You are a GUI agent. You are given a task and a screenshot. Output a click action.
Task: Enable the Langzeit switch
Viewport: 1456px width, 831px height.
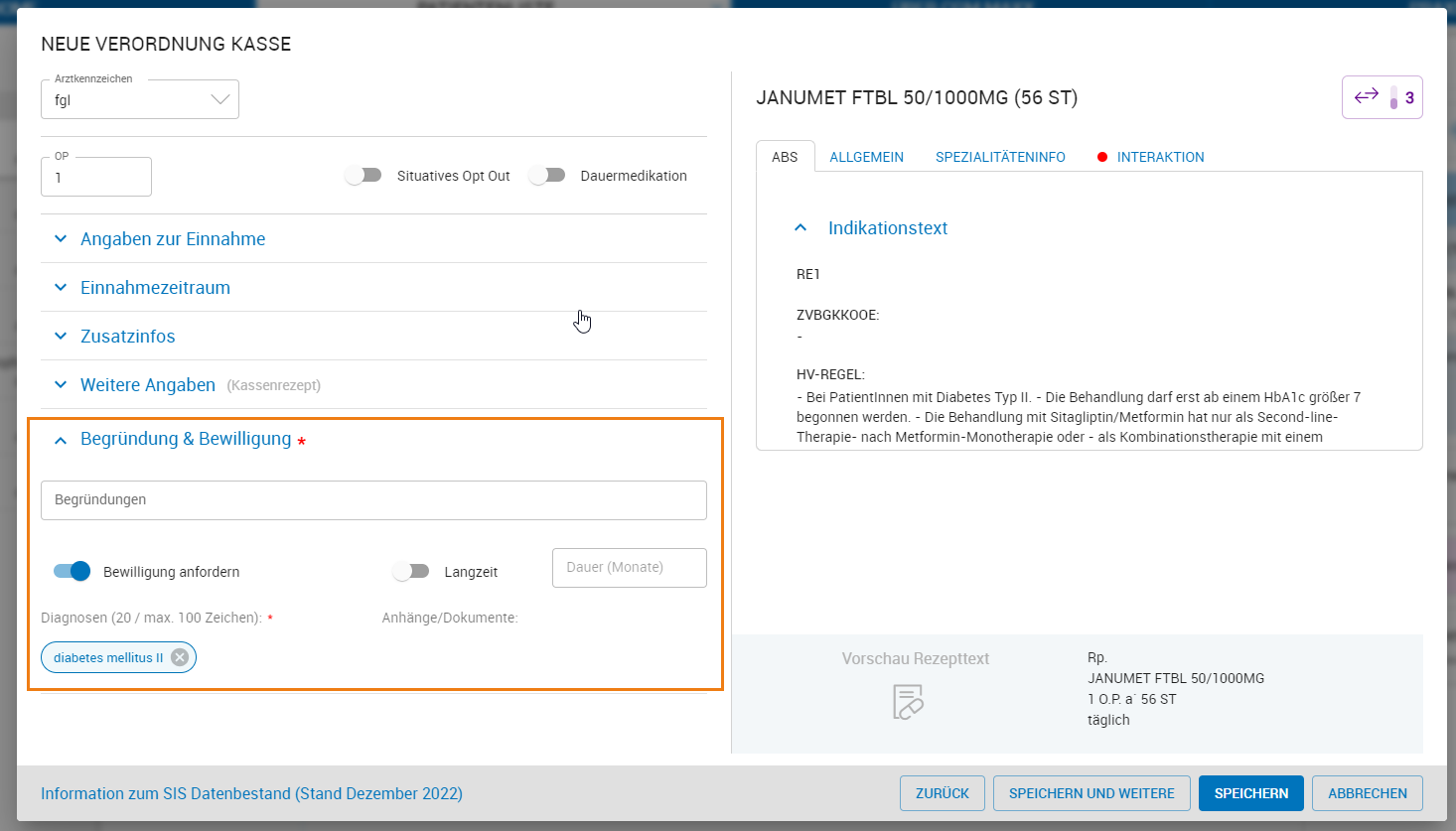411,571
